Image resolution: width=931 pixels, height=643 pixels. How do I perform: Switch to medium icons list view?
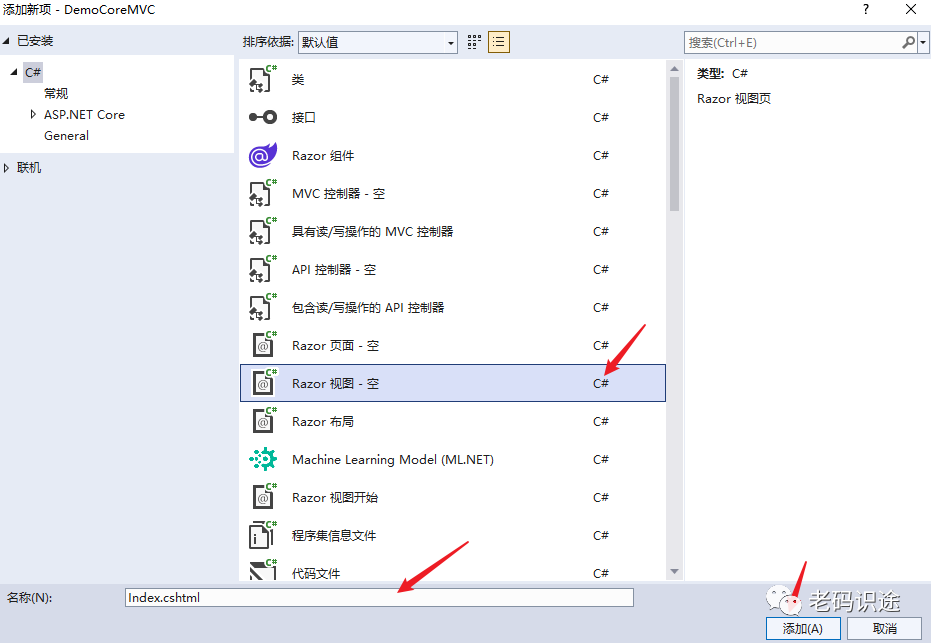[x=499, y=42]
